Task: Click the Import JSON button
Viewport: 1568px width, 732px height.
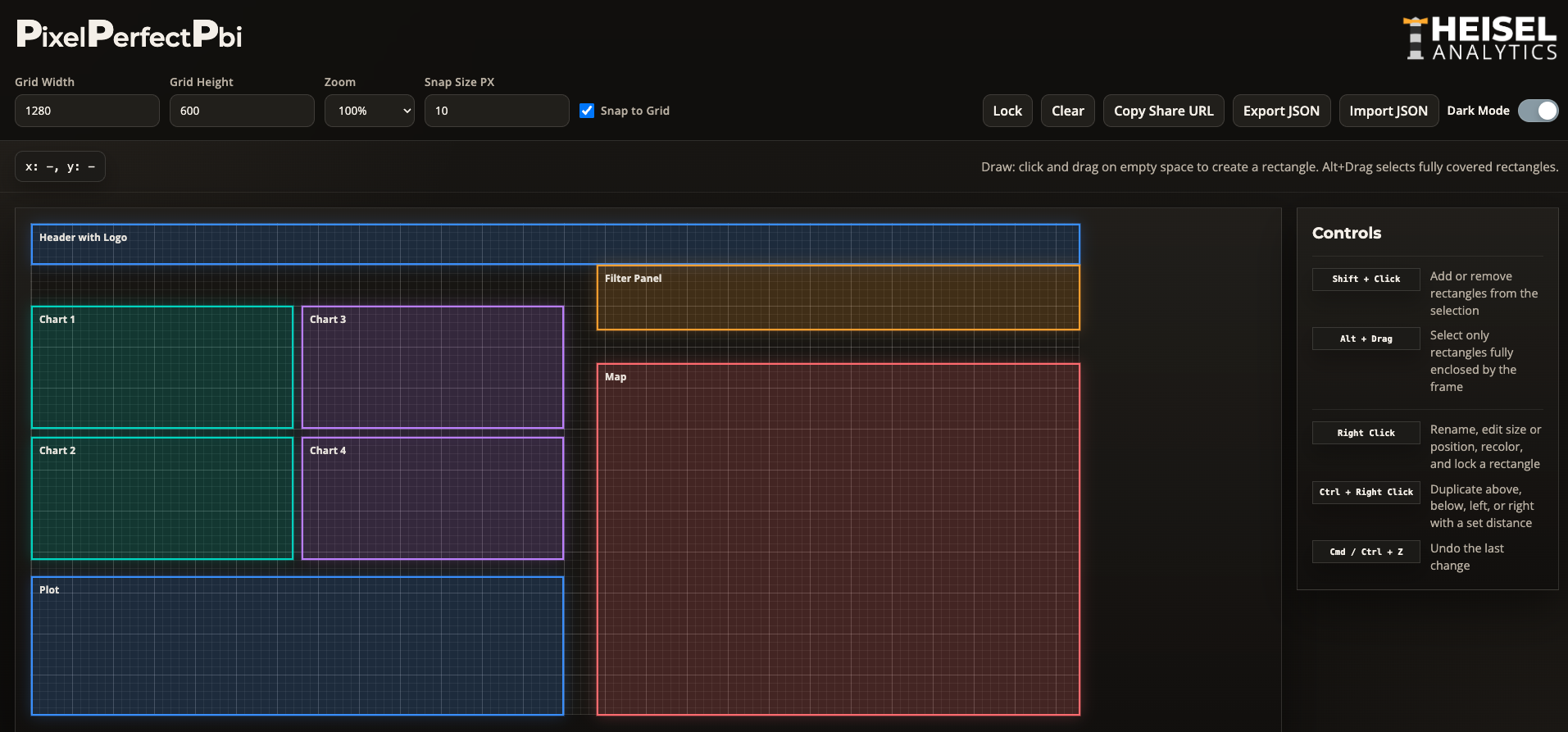Action: [x=1388, y=111]
